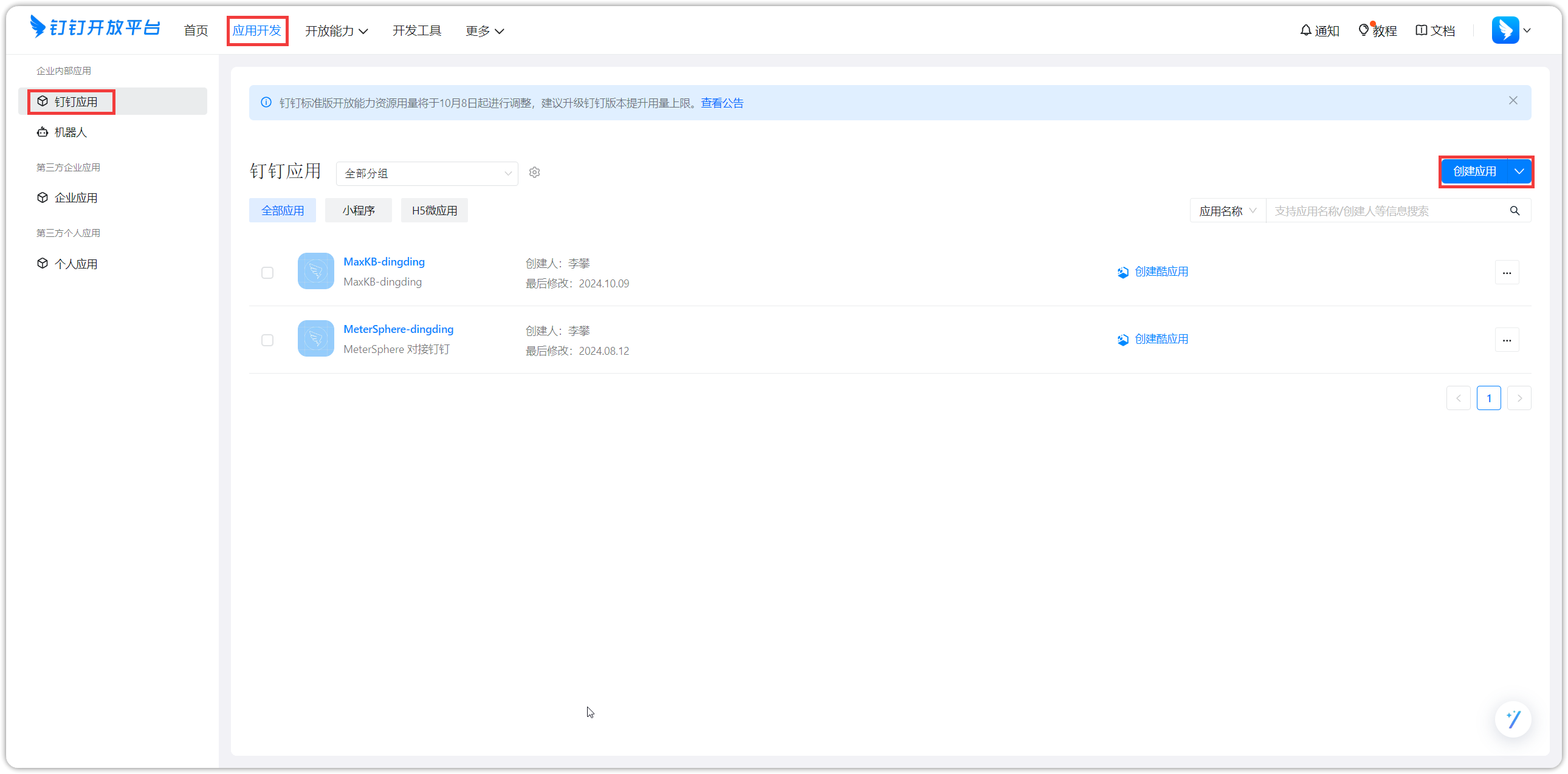1568x774 pixels.
Task: Expand the 开放能力 menu
Action: [x=336, y=30]
